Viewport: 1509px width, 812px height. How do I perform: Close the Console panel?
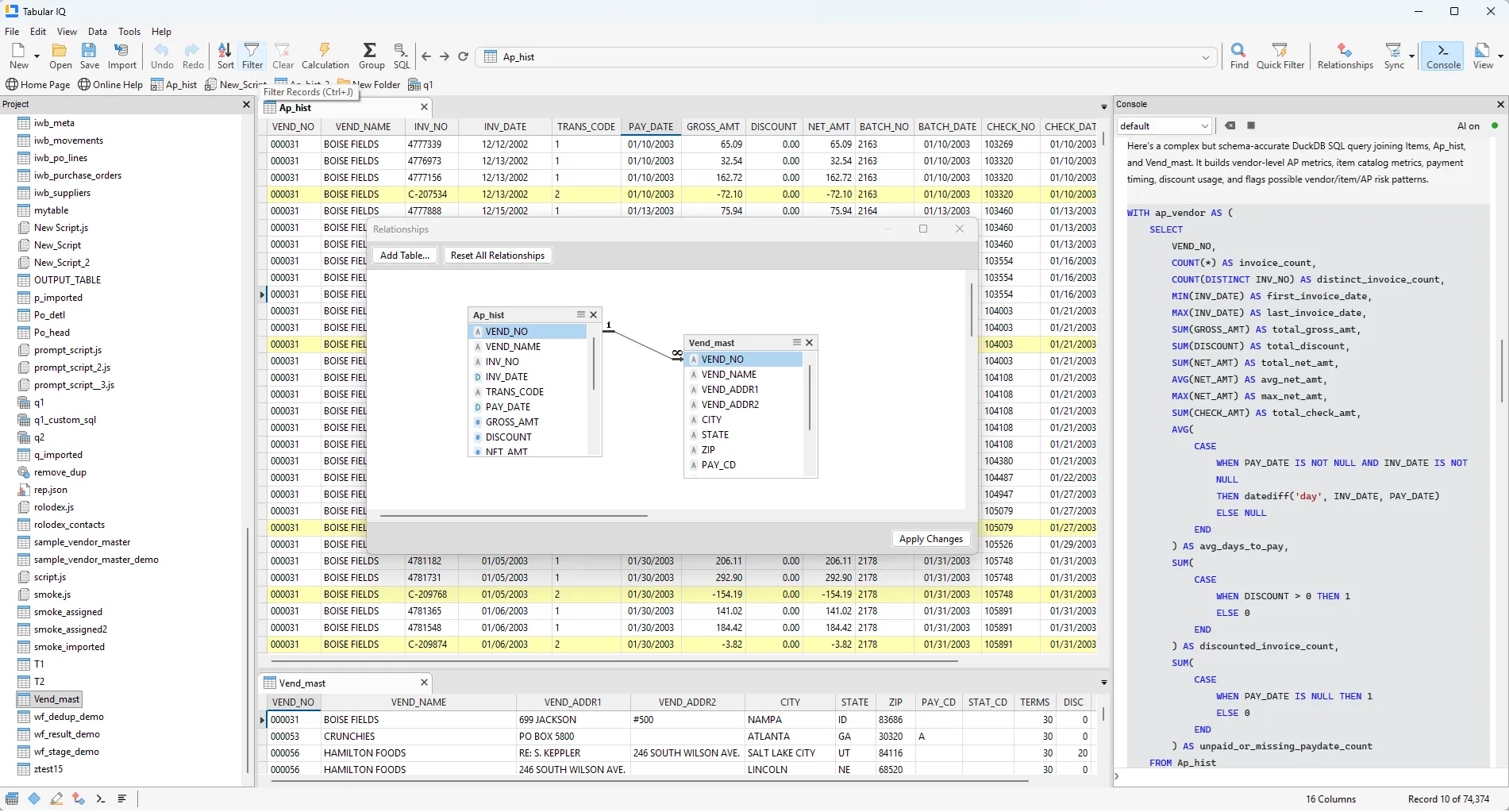pos(1500,105)
